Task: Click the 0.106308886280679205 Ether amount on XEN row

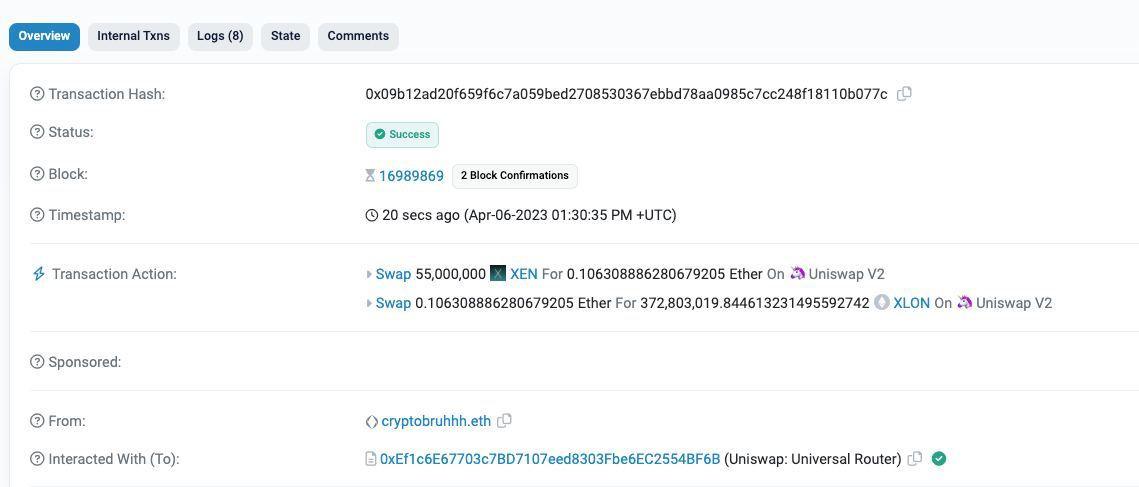Action: pyautogui.click(x=665, y=274)
